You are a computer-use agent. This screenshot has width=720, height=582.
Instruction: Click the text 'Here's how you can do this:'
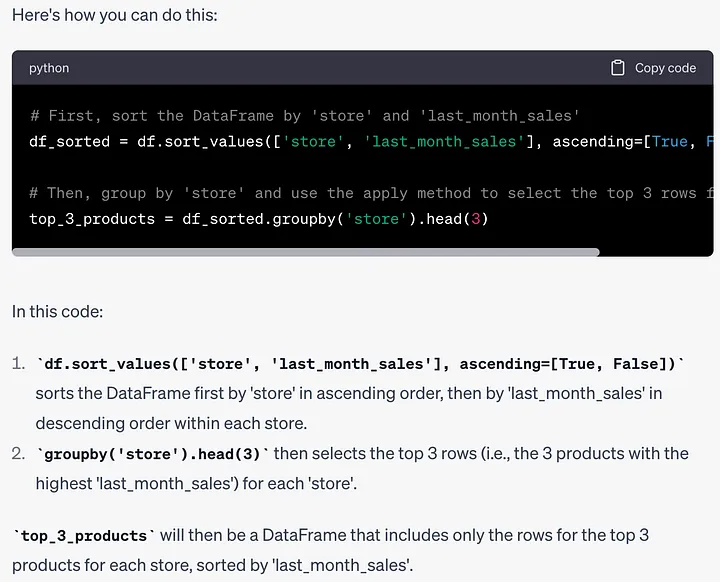pyautogui.click(x=115, y=15)
